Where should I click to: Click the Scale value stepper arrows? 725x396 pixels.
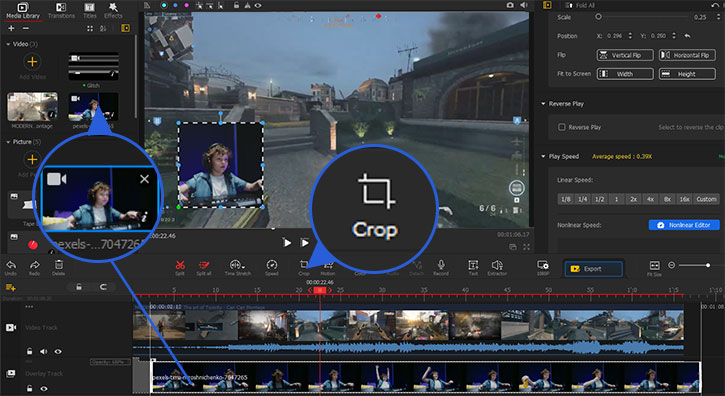719,17
